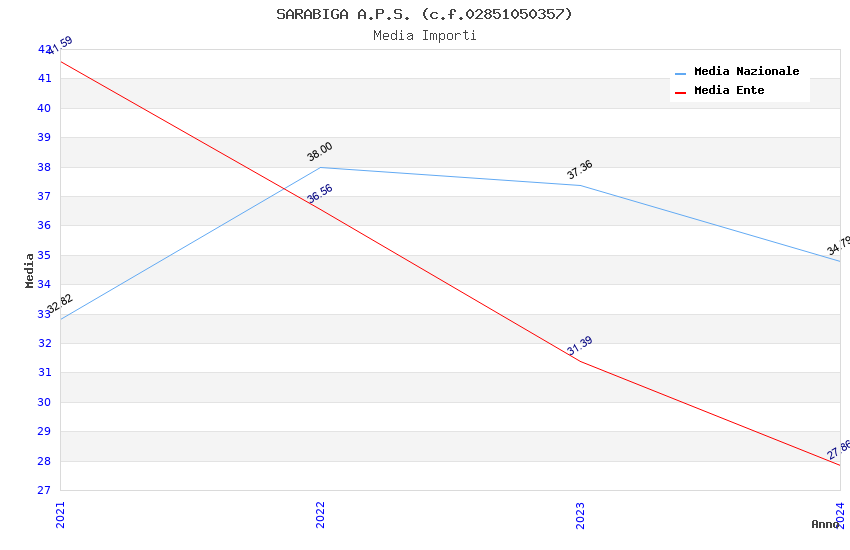Click the 38.00 data label
The width and height of the screenshot is (850, 550).
pos(320,152)
